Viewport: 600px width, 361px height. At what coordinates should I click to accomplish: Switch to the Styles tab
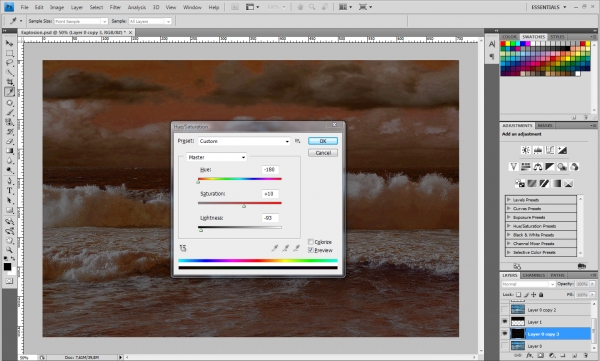pyautogui.click(x=557, y=37)
